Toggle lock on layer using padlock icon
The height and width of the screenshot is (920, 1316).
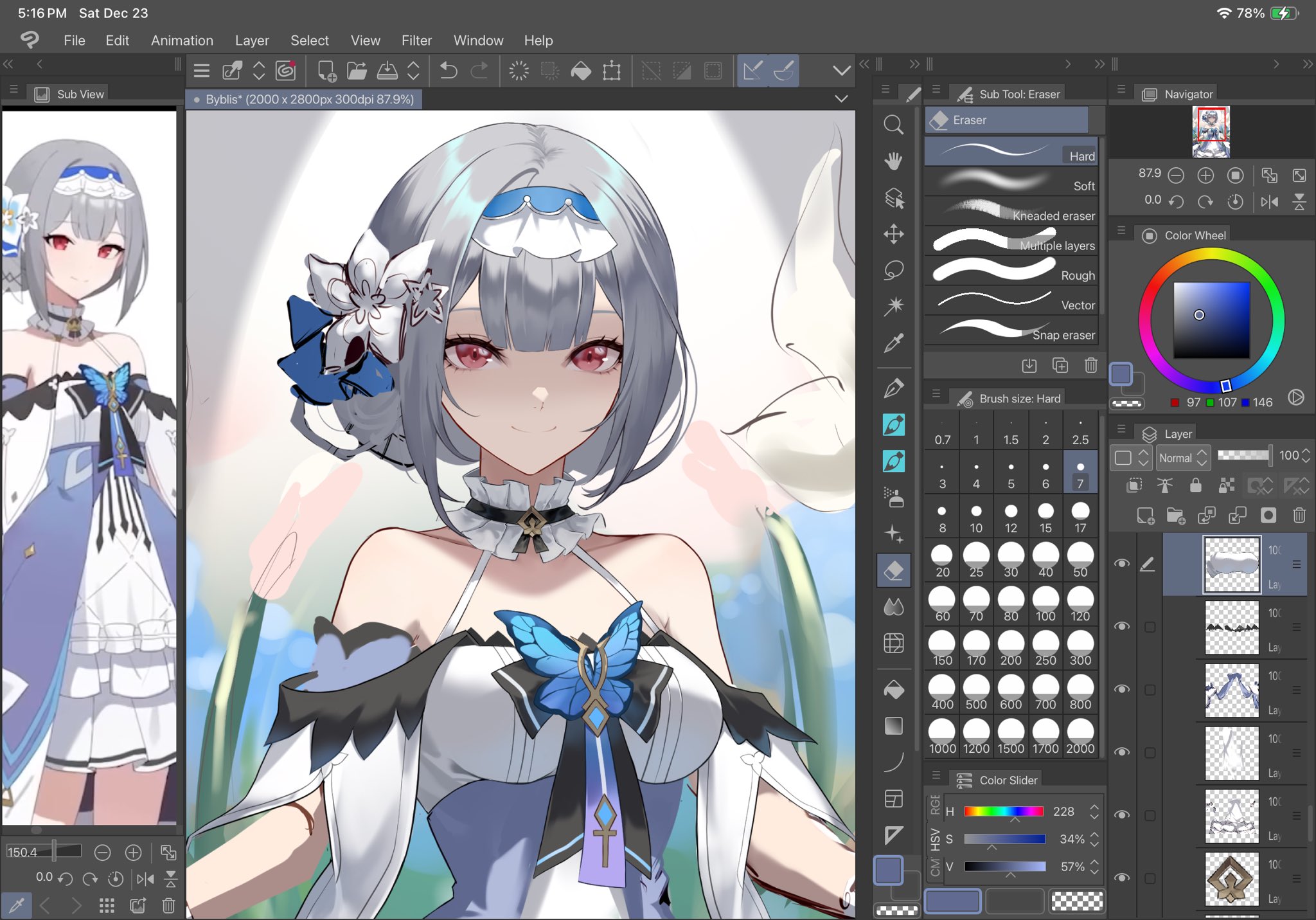point(1195,485)
